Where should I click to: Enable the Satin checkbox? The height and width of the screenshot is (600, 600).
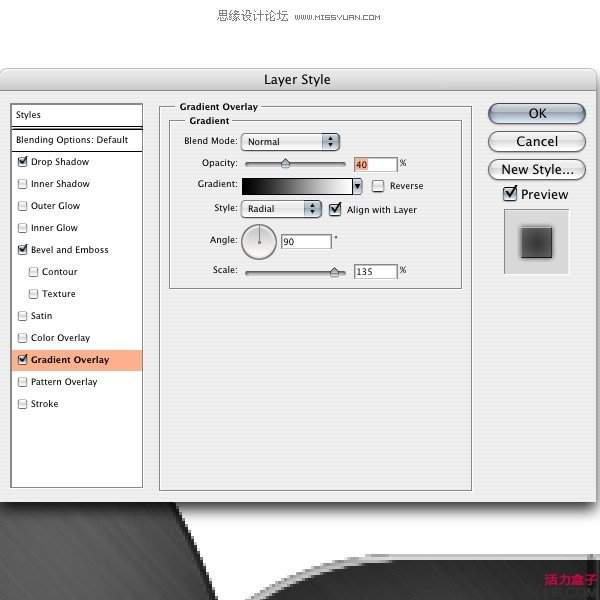pyautogui.click(x=23, y=316)
